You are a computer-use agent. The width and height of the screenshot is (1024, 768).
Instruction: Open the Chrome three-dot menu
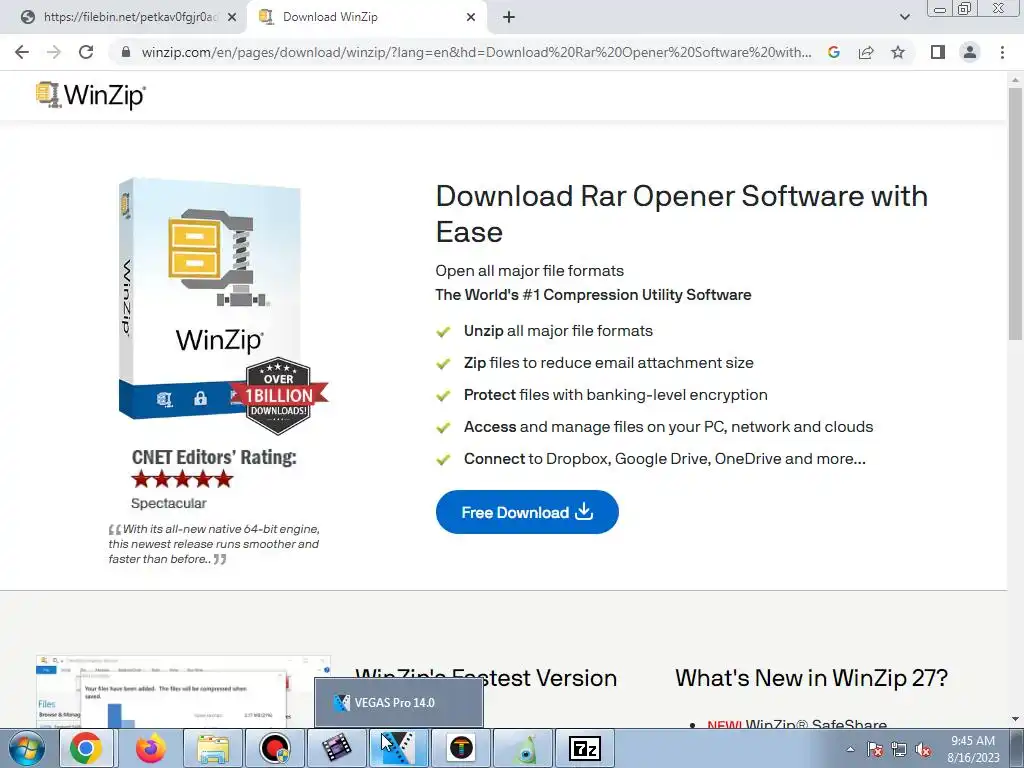(x=1002, y=52)
